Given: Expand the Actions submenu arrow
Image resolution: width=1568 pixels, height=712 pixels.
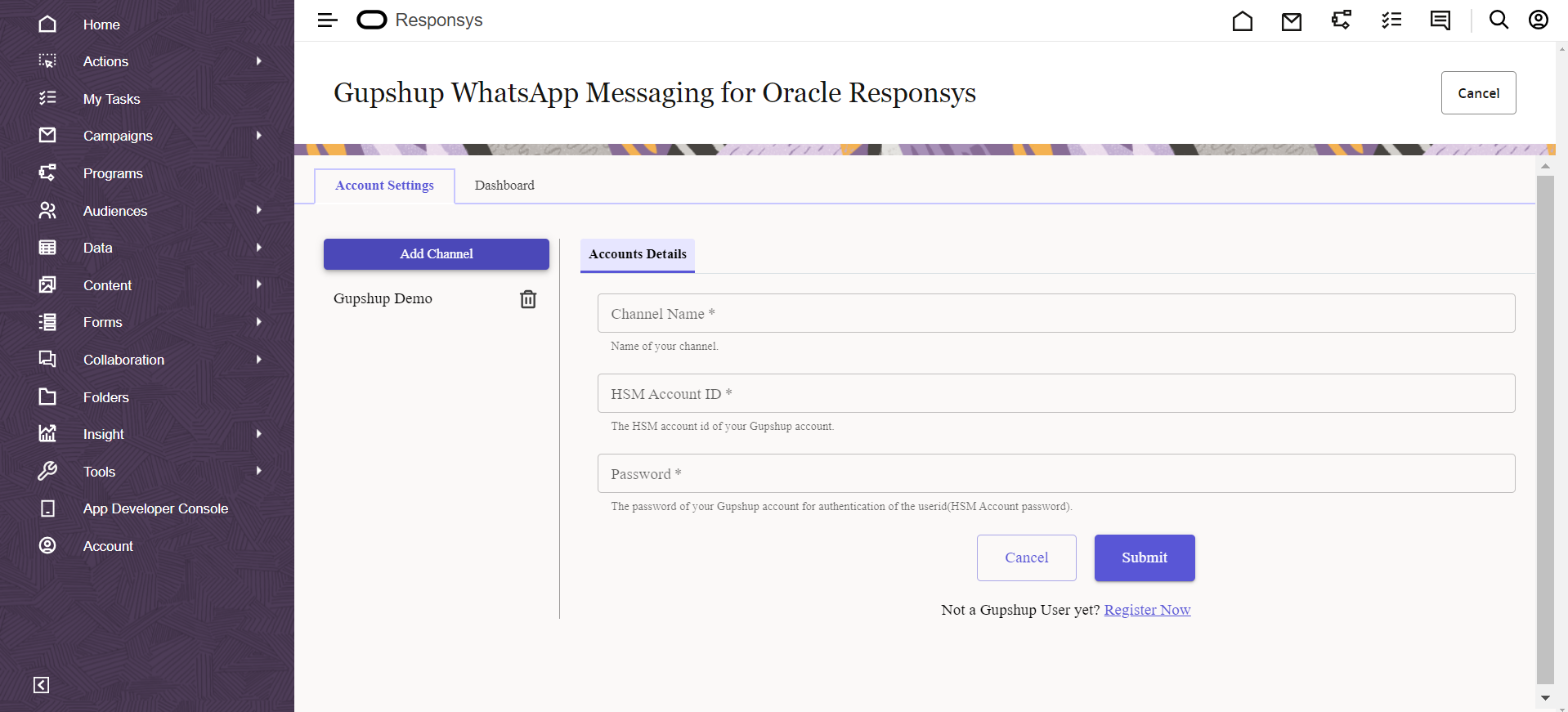Looking at the screenshot, I should click(x=258, y=61).
